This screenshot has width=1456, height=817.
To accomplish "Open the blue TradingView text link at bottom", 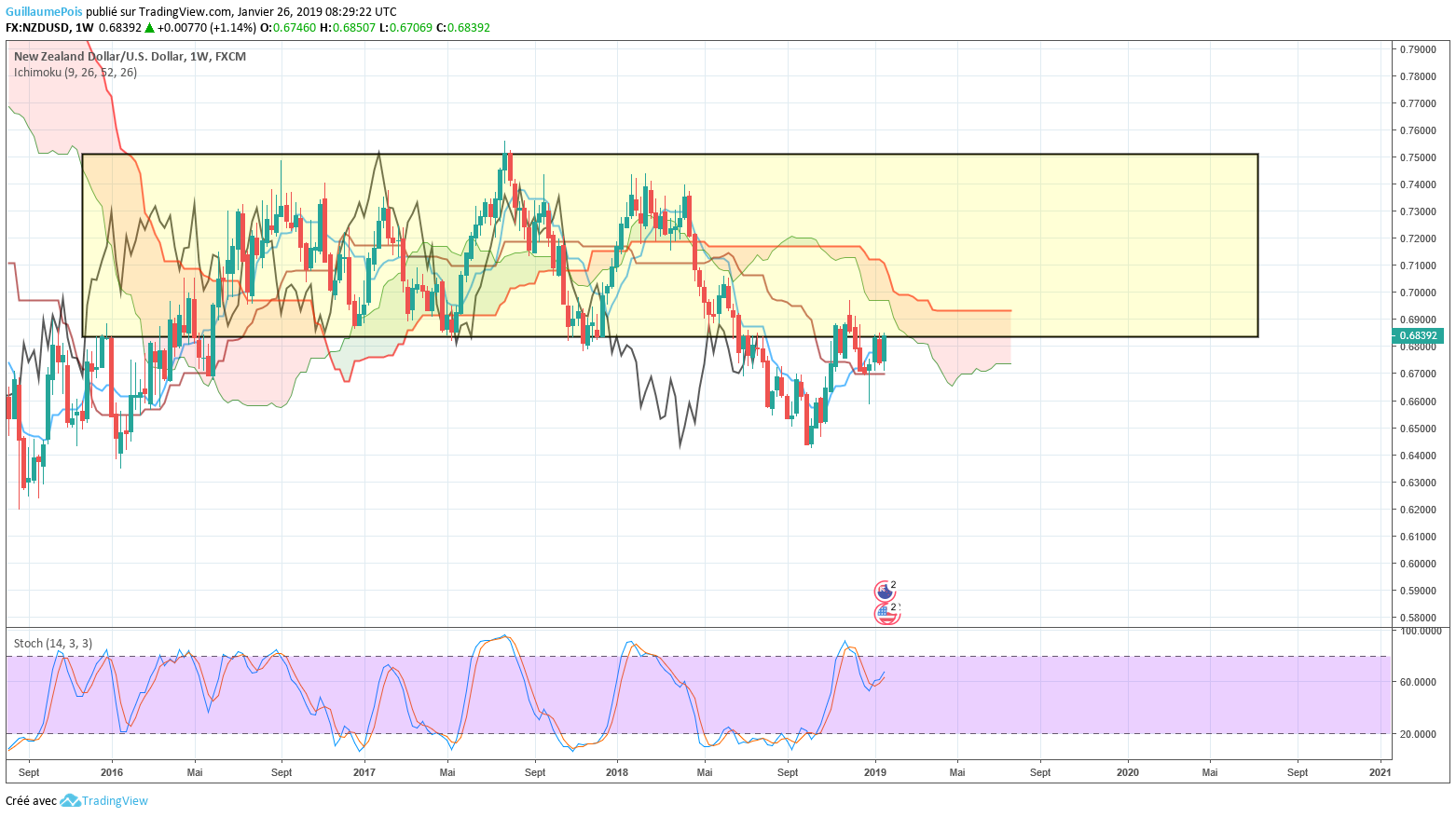I will pyautogui.click(x=115, y=801).
